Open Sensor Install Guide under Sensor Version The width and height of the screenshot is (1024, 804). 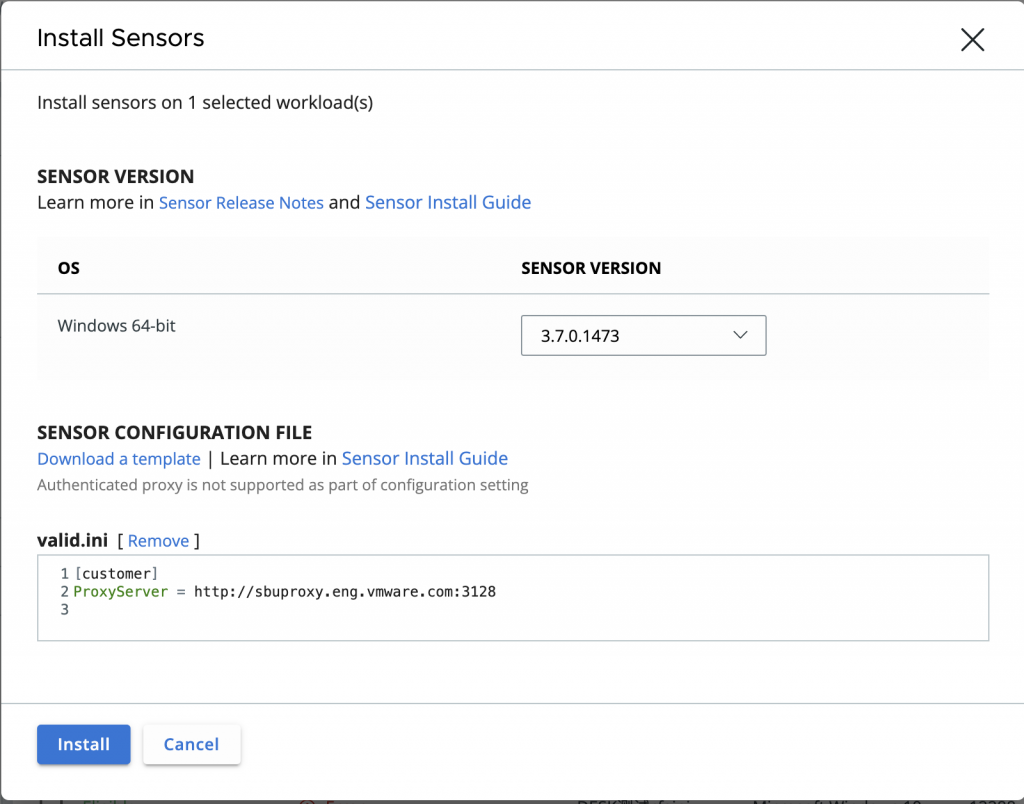(447, 203)
